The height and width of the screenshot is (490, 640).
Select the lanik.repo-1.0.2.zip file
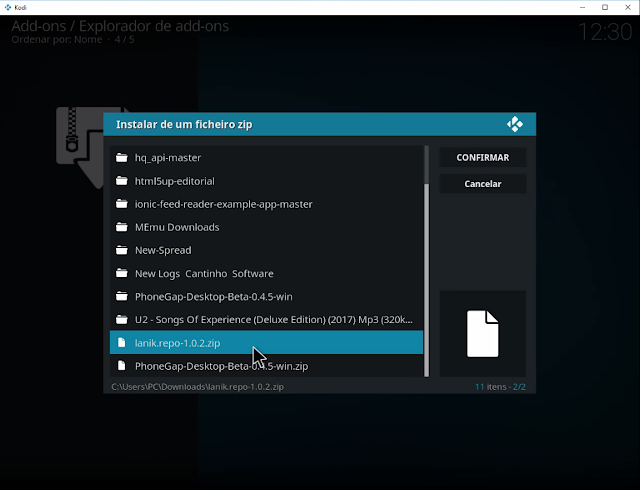pos(267,343)
